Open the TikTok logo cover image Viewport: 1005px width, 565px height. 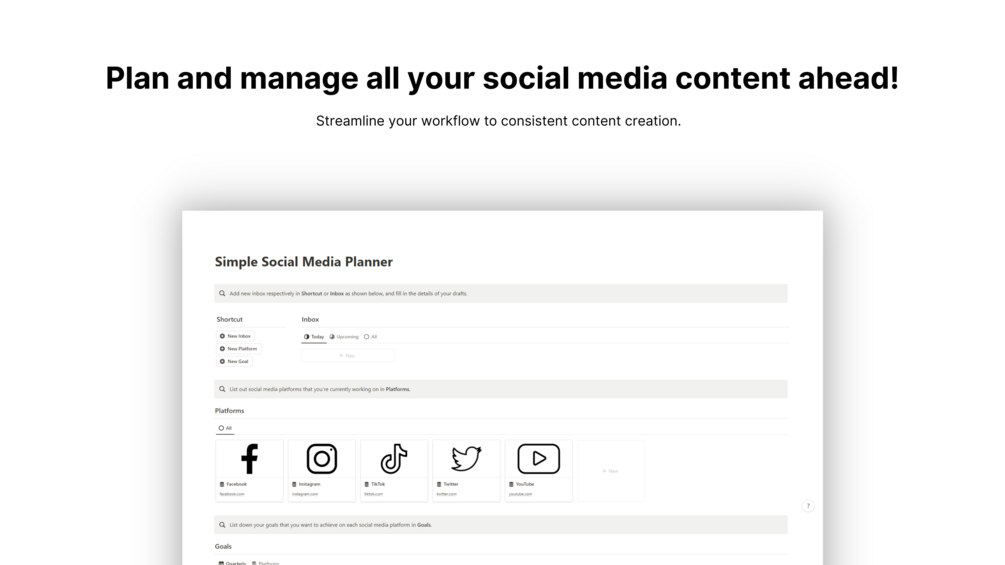(394, 459)
